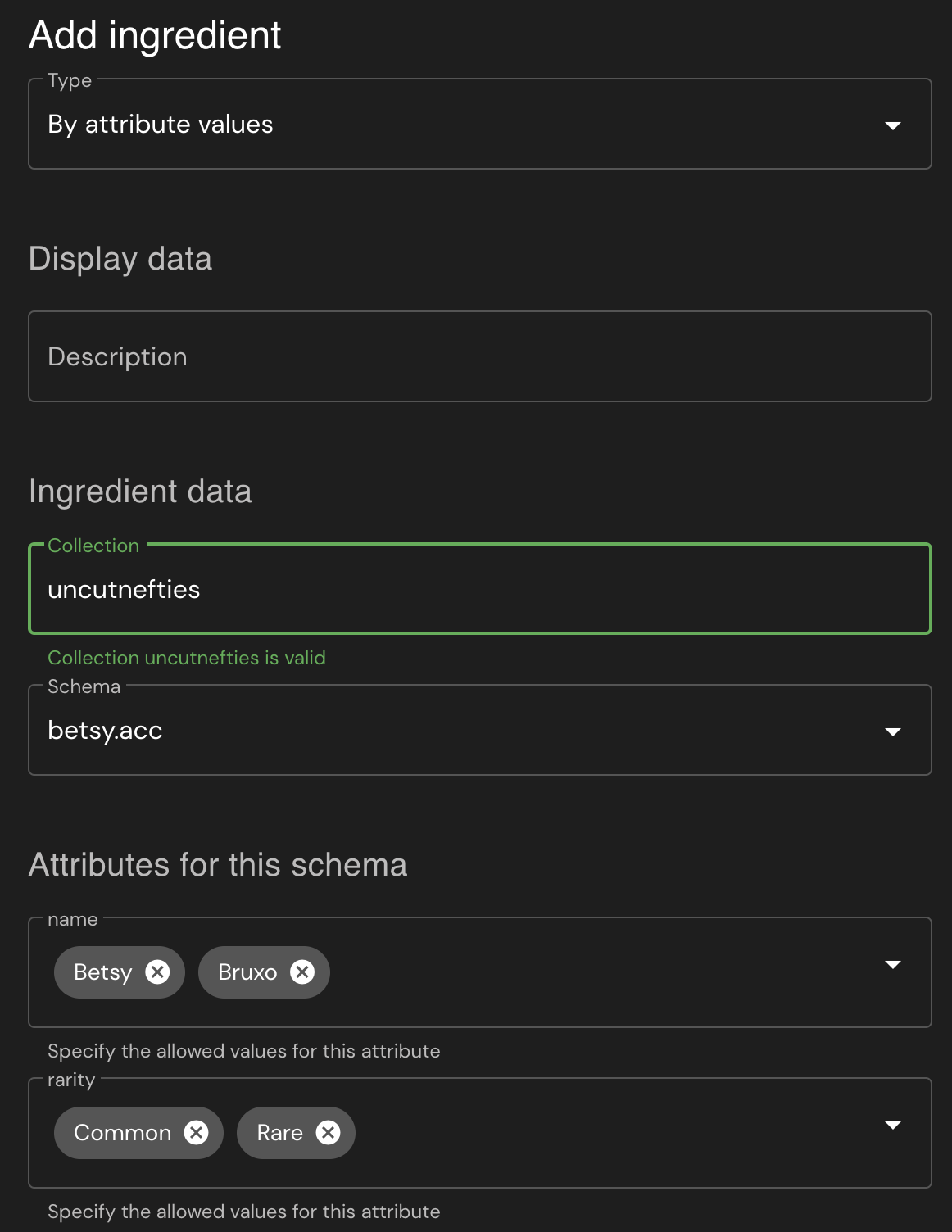Select the Rare chip label
The height and width of the screenshot is (1232, 952).
click(x=279, y=1133)
